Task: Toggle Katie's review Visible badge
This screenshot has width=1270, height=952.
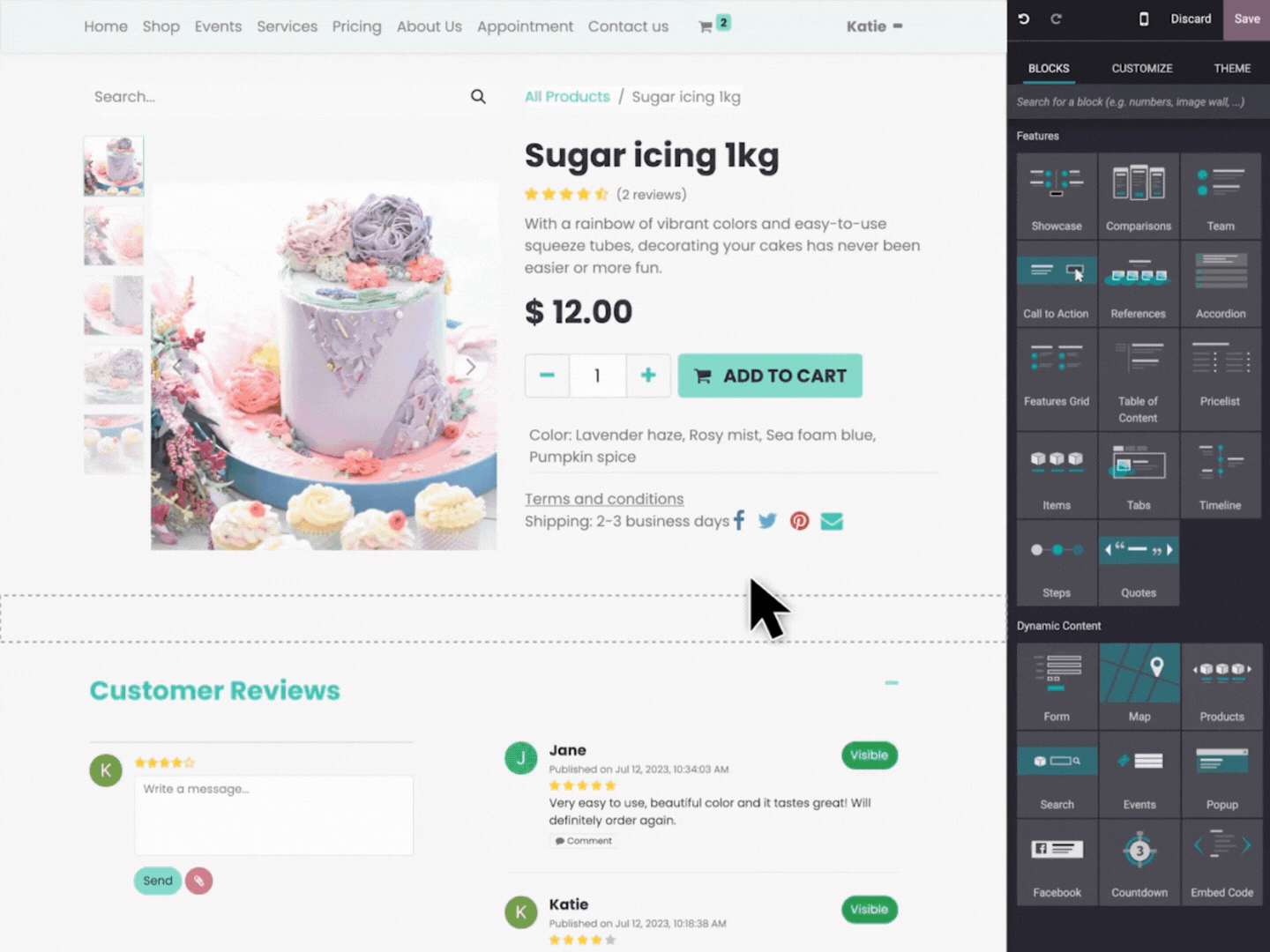Action: (870, 910)
